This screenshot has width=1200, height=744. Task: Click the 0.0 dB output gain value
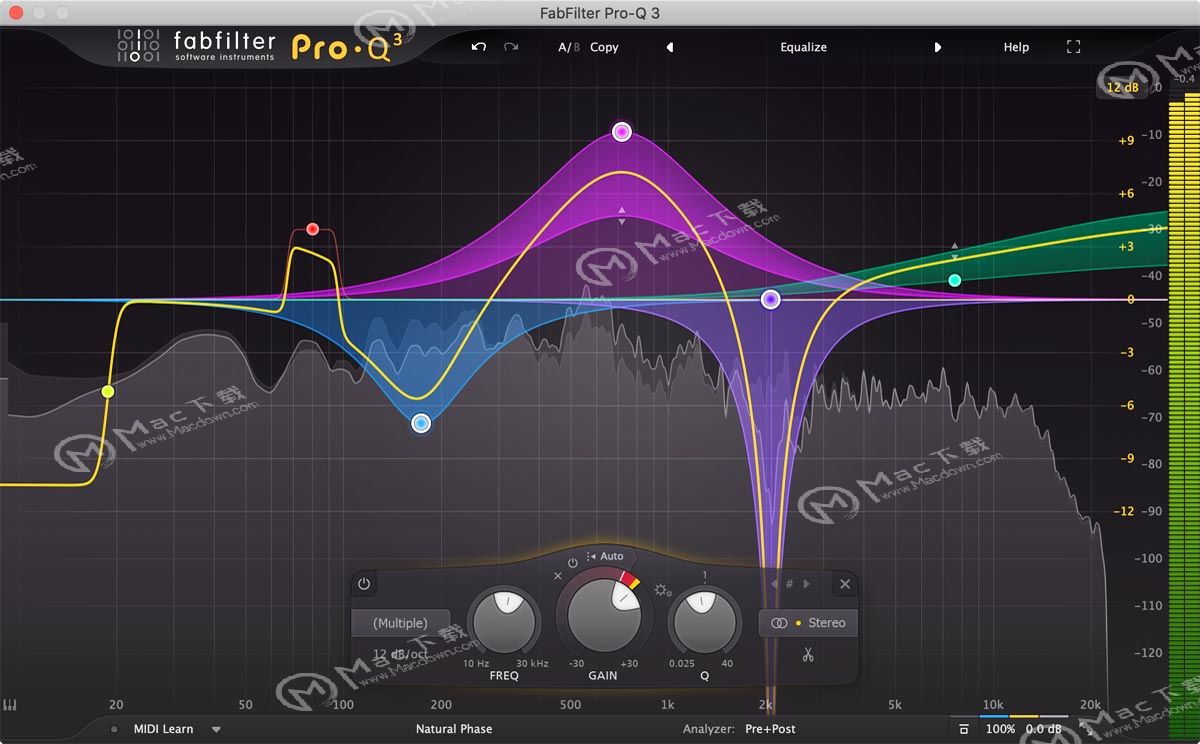(x=1045, y=729)
